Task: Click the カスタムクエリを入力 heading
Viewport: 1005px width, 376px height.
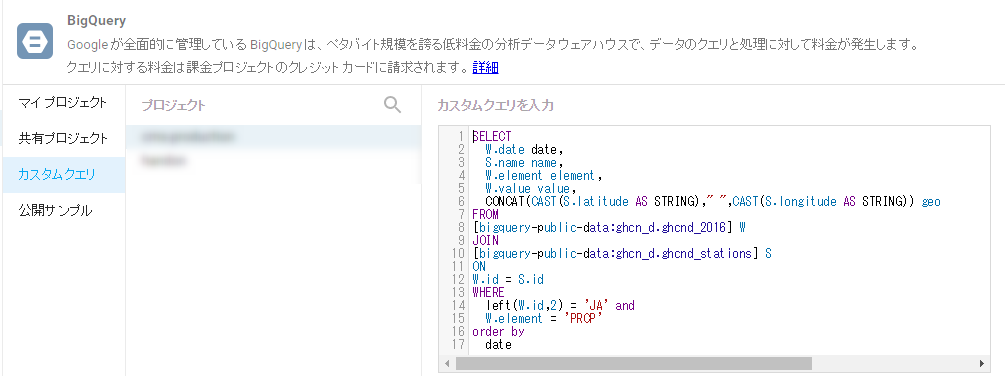Action: tap(495, 106)
